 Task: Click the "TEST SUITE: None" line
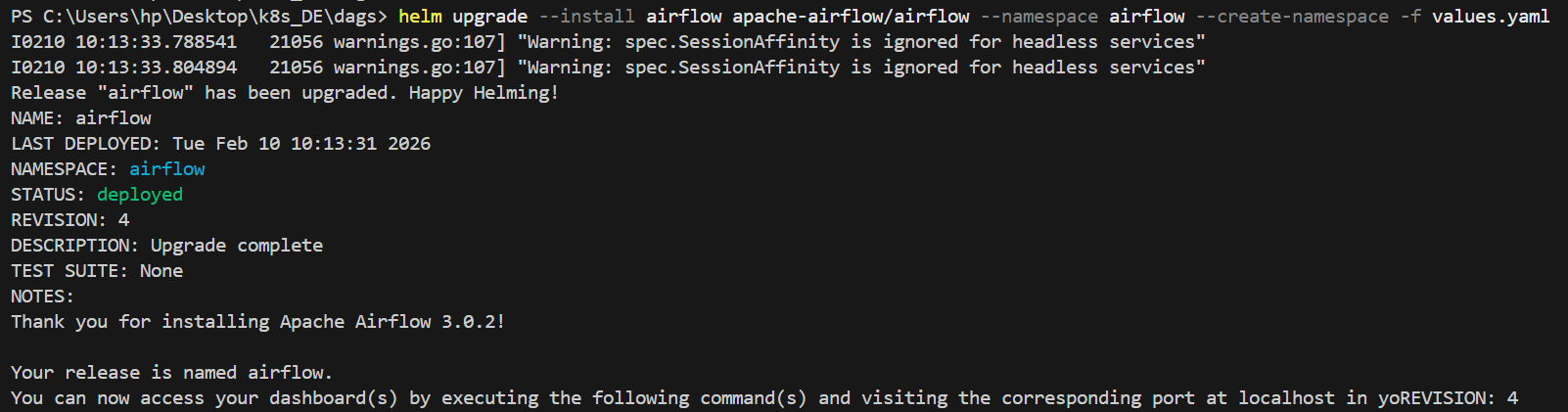pyautogui.click(x=97, y=271)
